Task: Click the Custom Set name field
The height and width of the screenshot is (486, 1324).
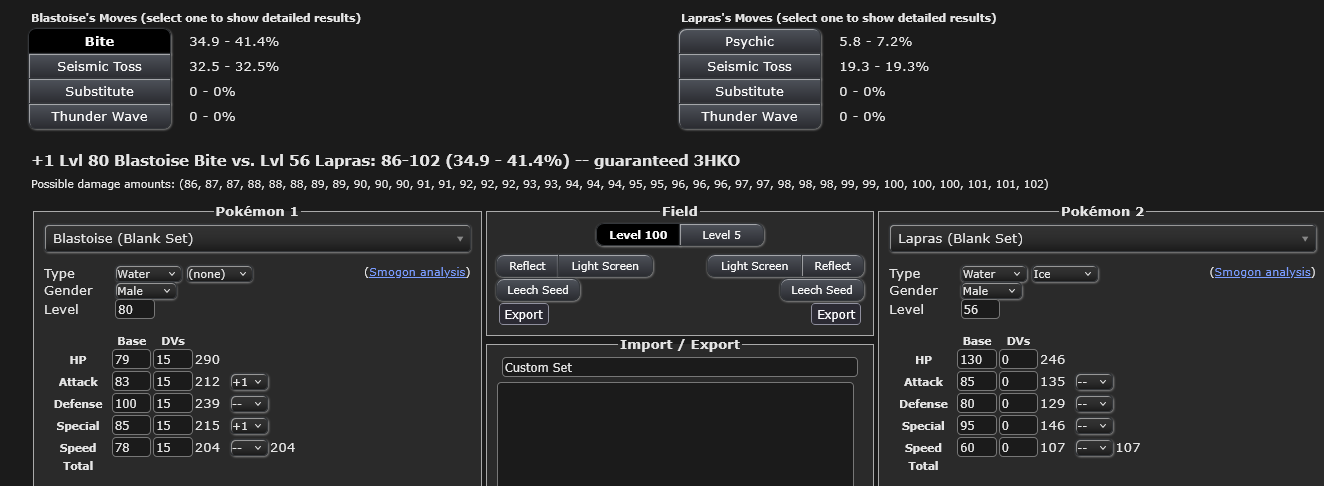Action: [680, 367]
